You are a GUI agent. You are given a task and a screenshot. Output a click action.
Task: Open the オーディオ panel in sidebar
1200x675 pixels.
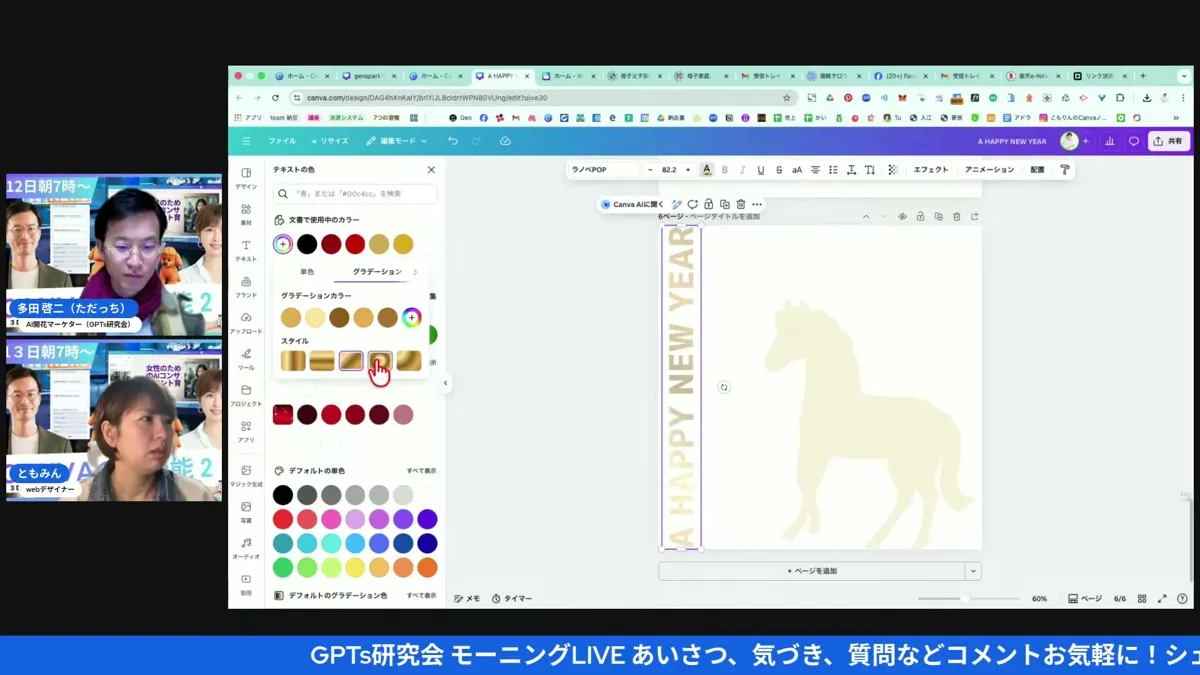[246, 548]
